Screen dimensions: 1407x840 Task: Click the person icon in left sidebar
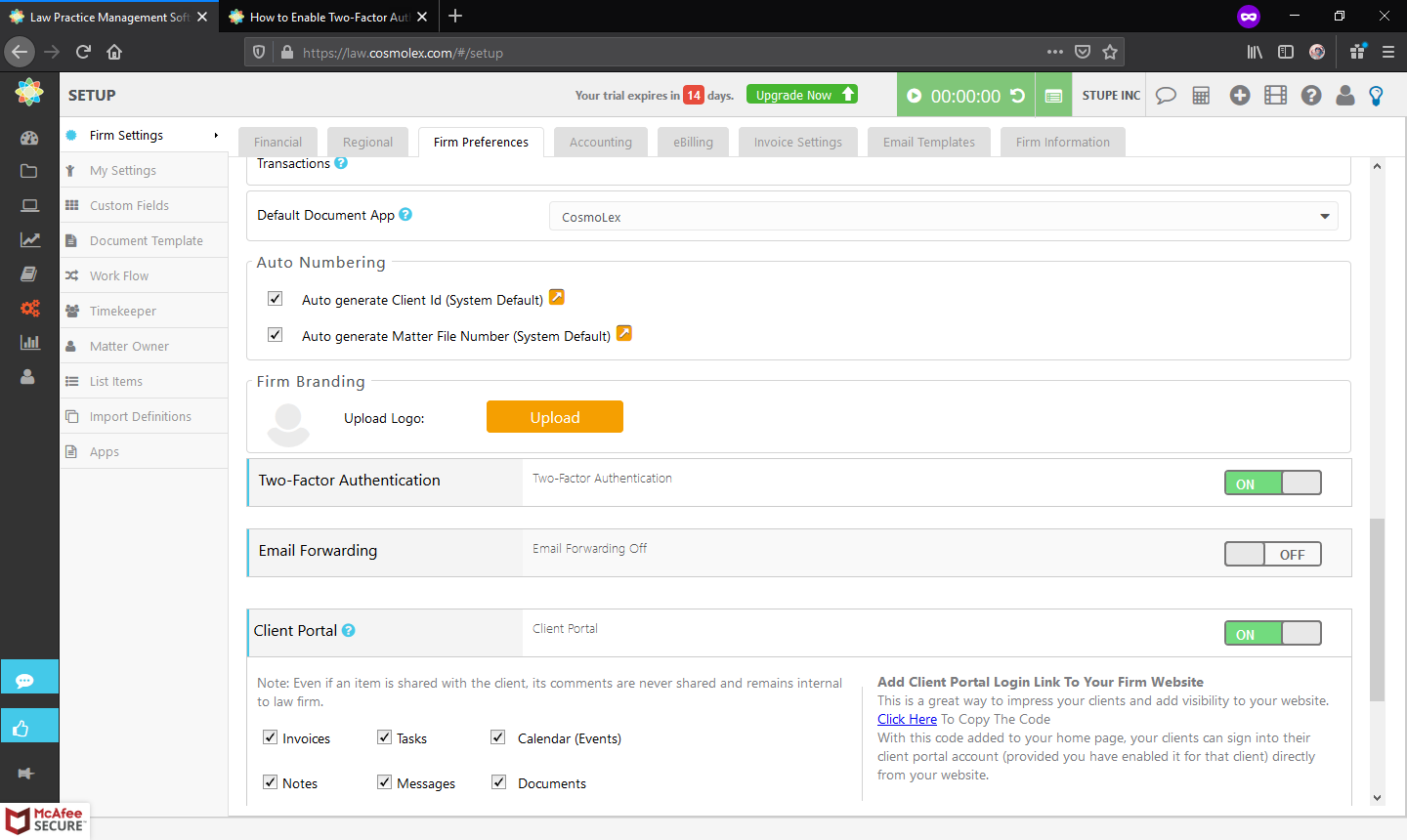pyautogui.click(x=28, y=376)
